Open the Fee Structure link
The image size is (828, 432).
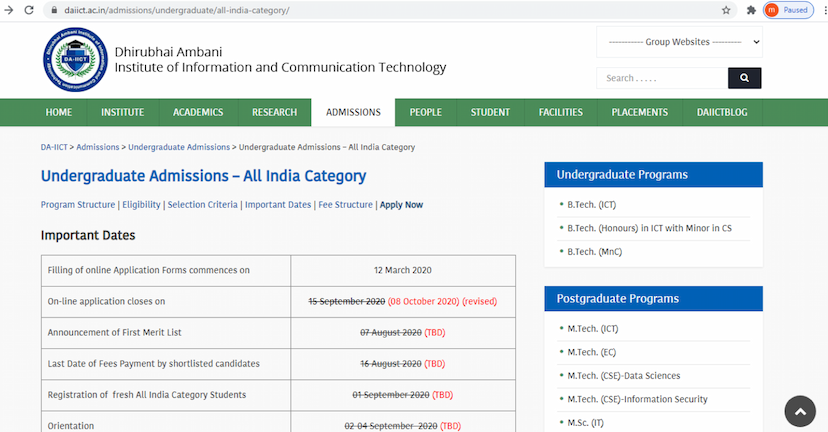345,204
